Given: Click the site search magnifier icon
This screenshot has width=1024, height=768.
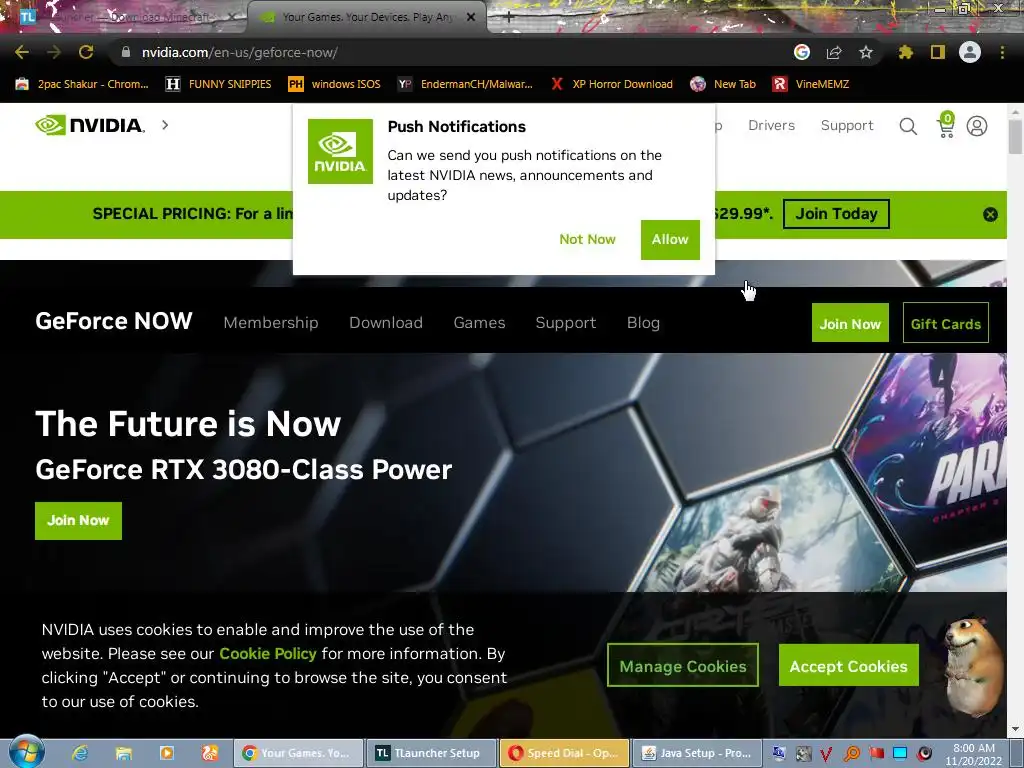Looking at the screenshot, I should [x=908, y=126].
